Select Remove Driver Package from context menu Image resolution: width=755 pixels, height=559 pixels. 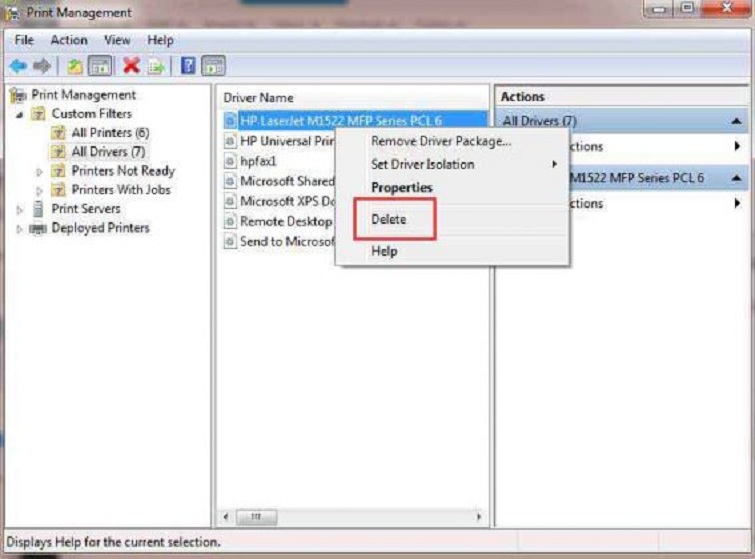coord(440,141)
